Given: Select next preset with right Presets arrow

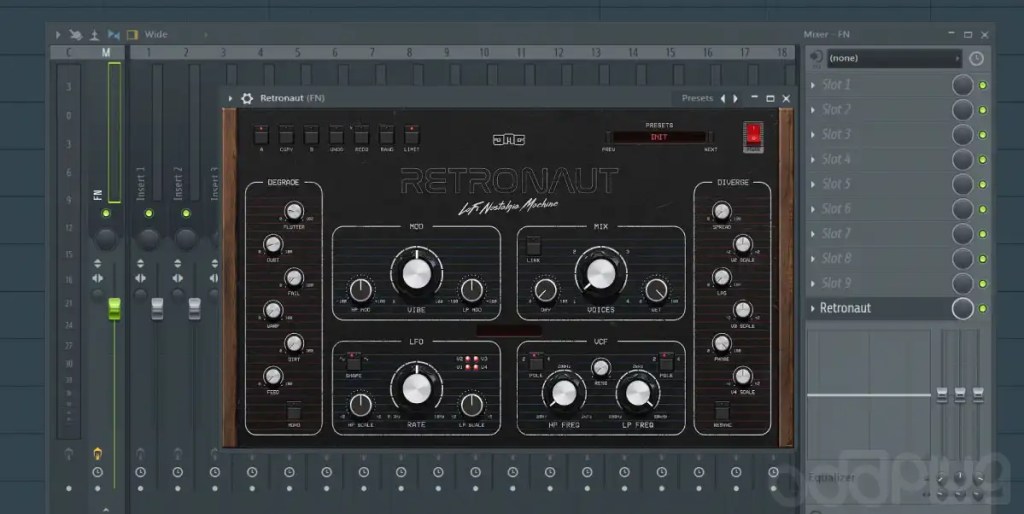Looking at the screenshot, I should pos(735,98).
